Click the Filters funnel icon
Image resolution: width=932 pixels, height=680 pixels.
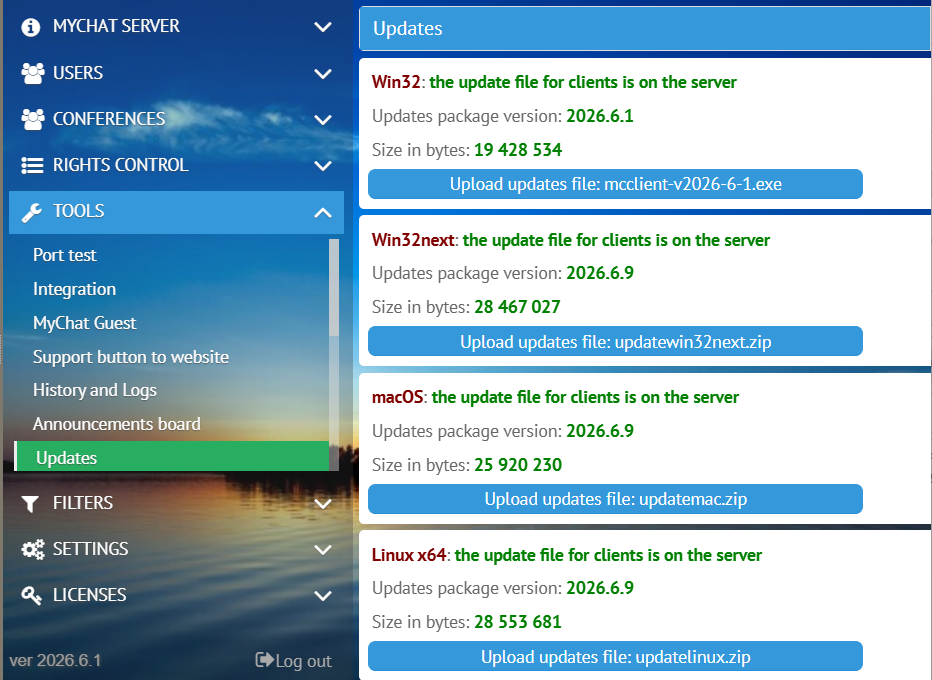30,503
